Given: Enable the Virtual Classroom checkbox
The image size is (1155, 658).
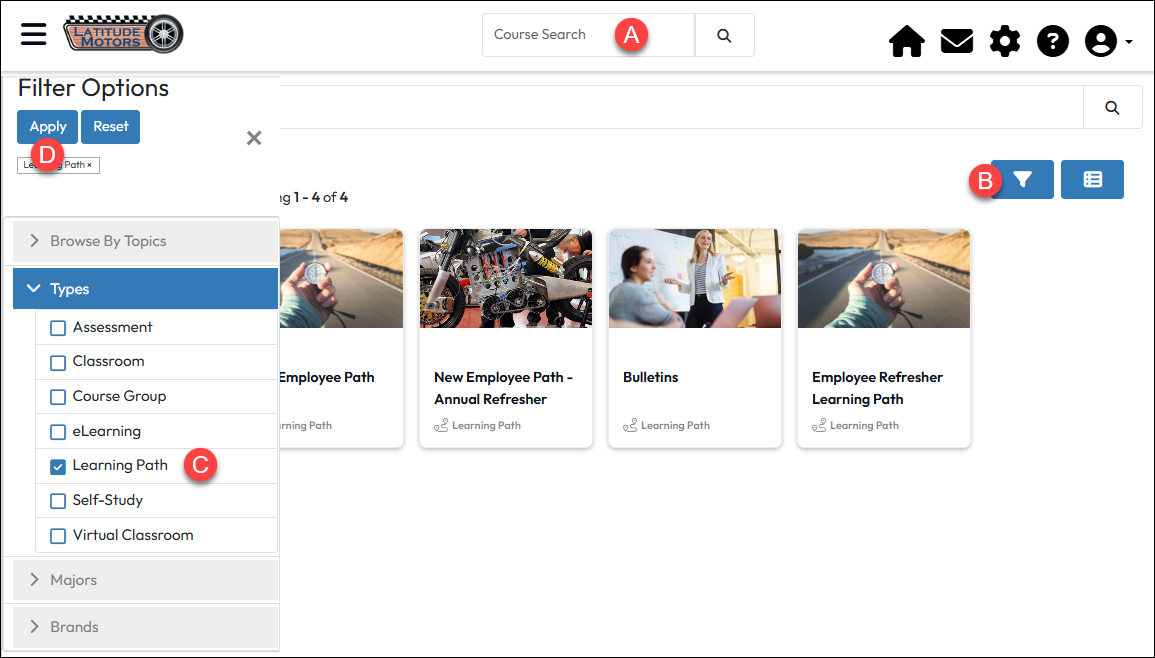Looking at the screenshot, I should [58, 536].
